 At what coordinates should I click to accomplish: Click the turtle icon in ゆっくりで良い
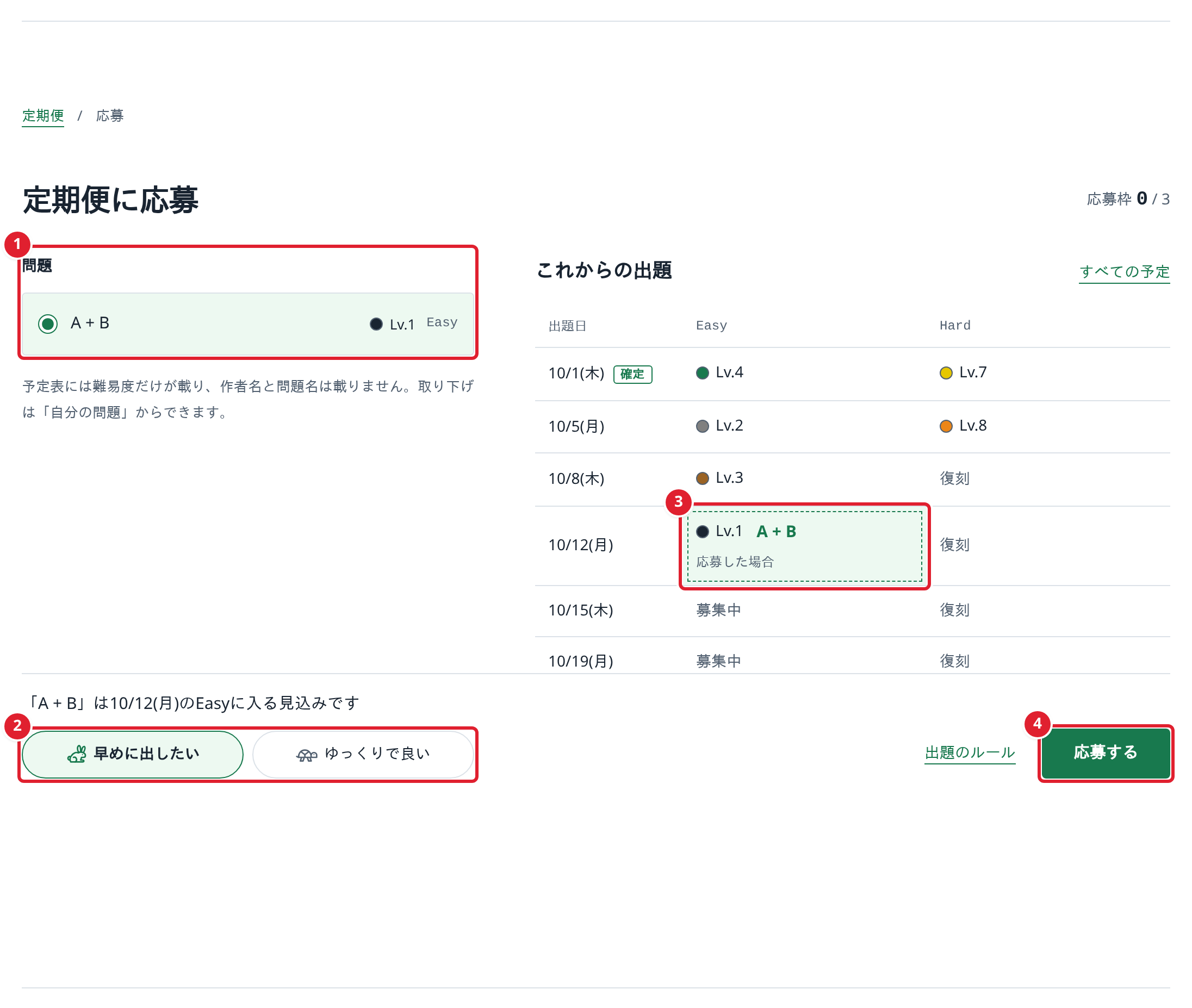pyautogui.click(x=306, y=755)
